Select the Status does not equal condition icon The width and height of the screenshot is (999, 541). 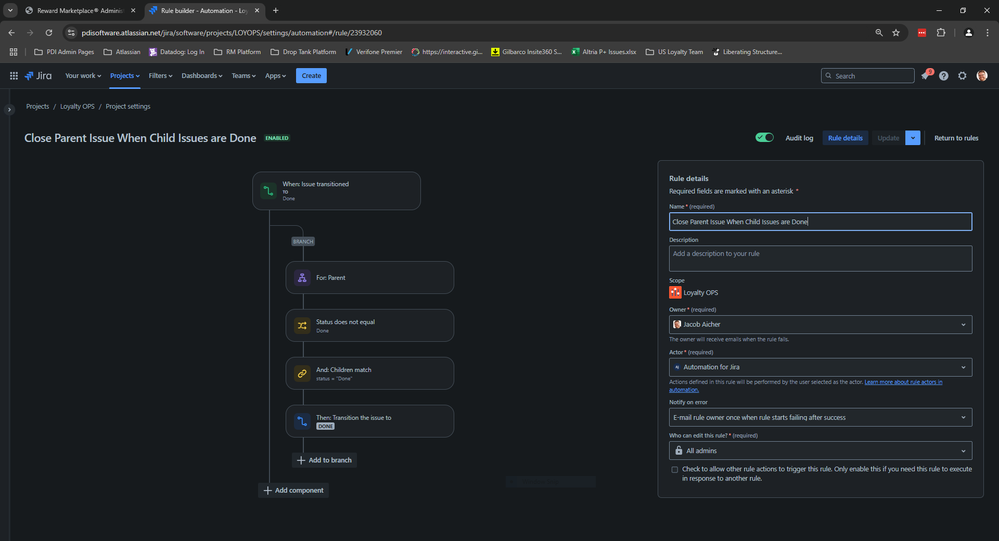(x=302, y=326)
